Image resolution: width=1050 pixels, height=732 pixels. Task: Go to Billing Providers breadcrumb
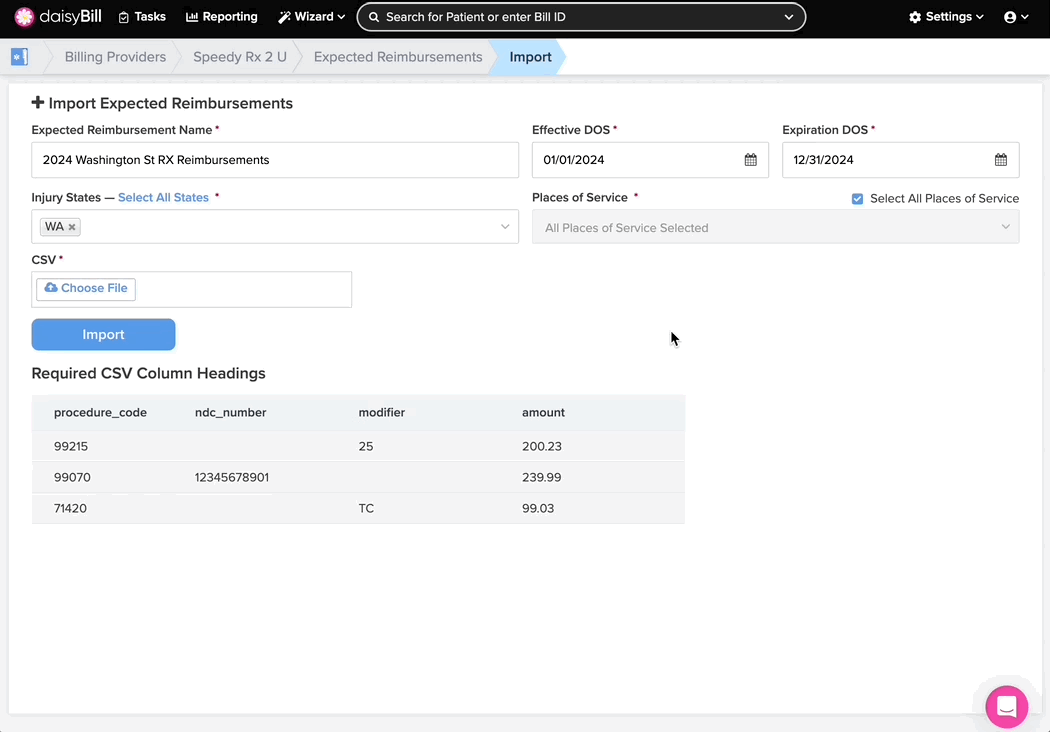click(115, 57)
